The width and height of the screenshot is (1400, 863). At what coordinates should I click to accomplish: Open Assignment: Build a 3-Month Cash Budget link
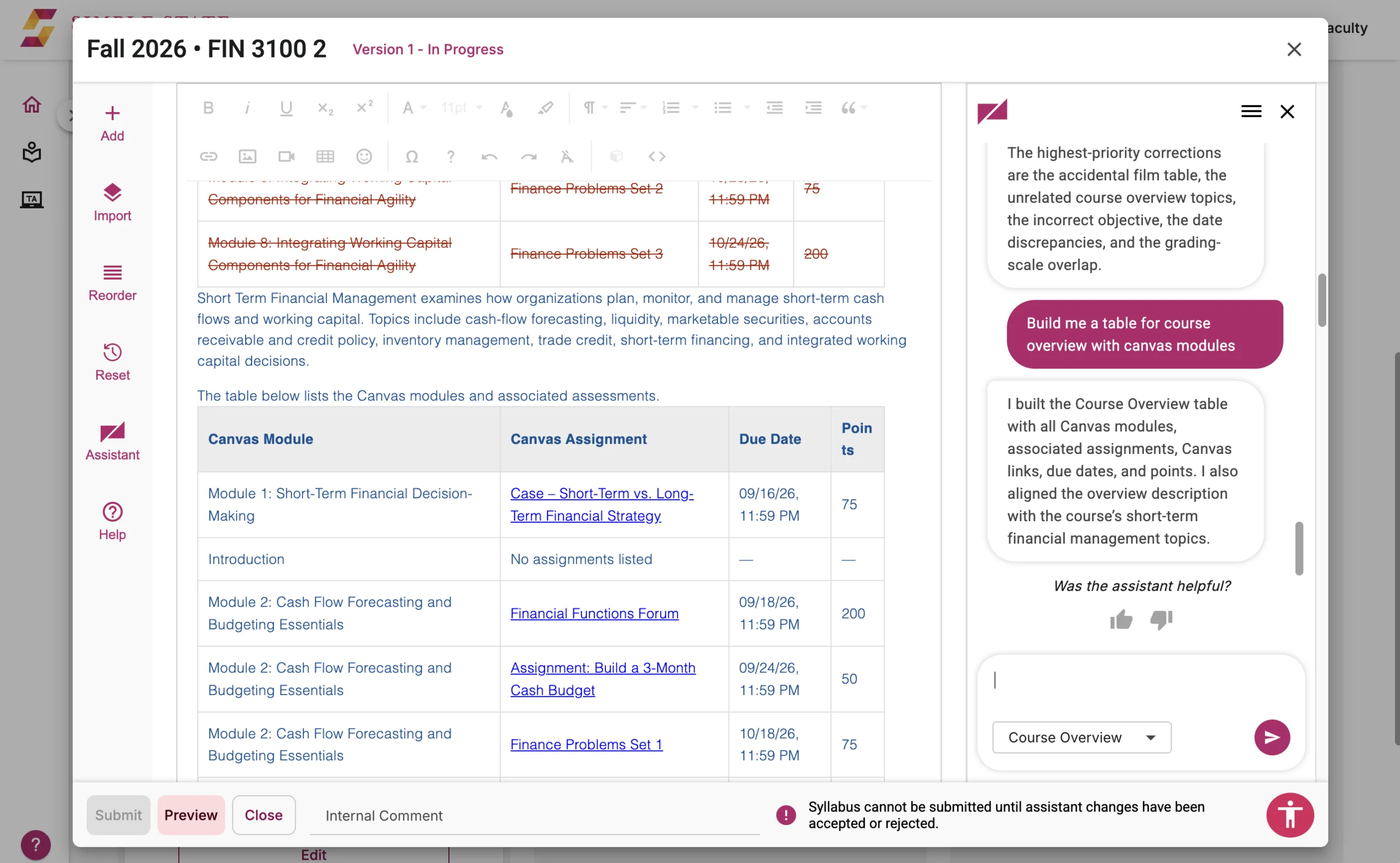(603, 679)
